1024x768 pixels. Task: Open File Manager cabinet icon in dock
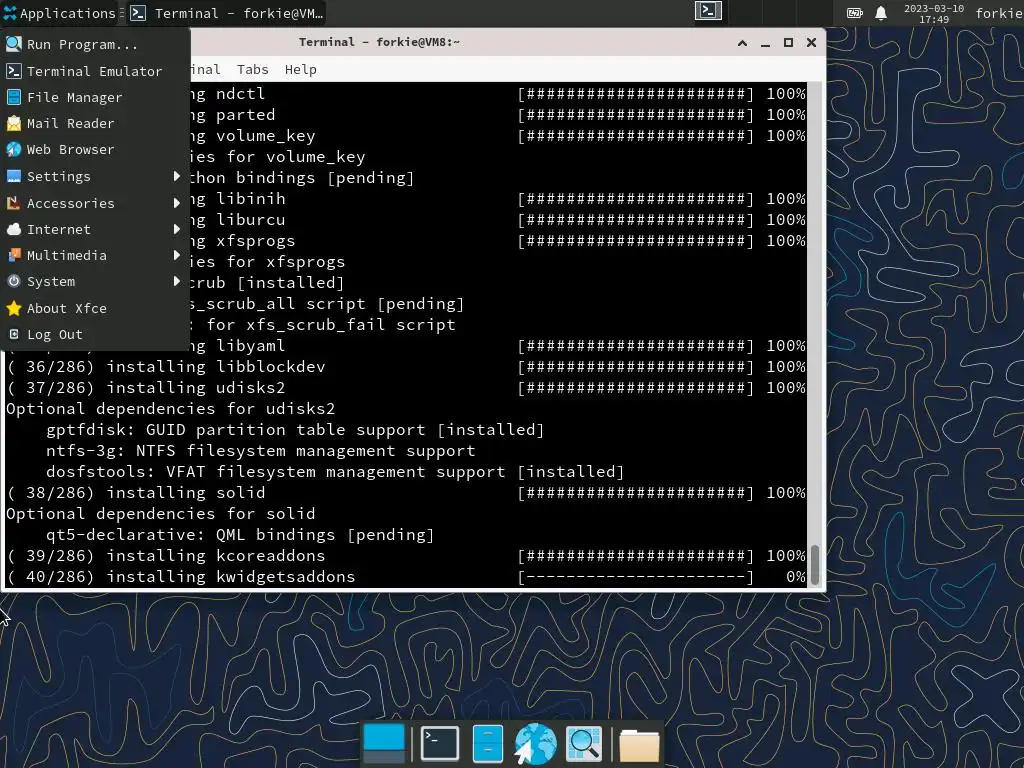click(487, 744)
